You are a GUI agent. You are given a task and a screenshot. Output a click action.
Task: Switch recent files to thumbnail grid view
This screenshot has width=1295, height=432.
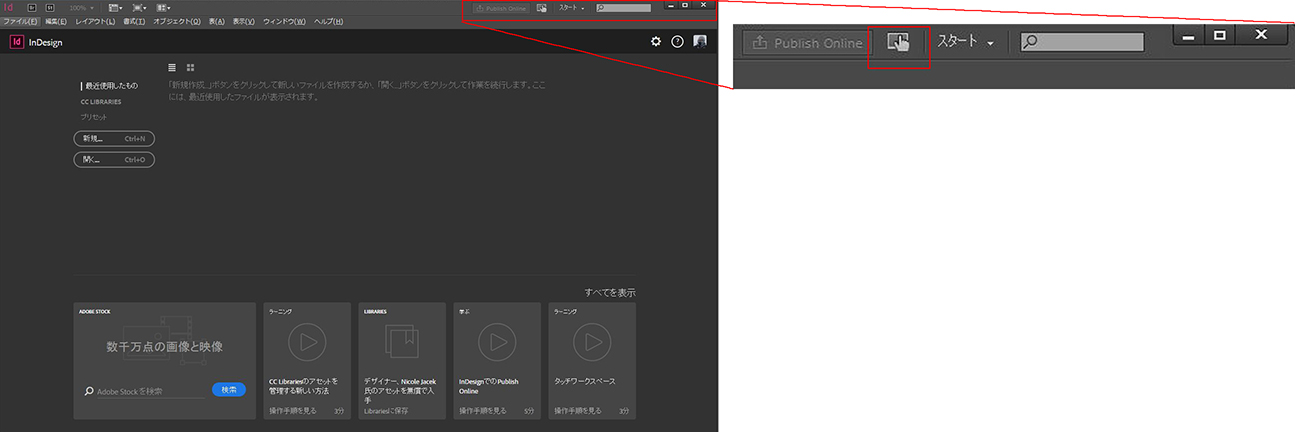tap(190, 67)
